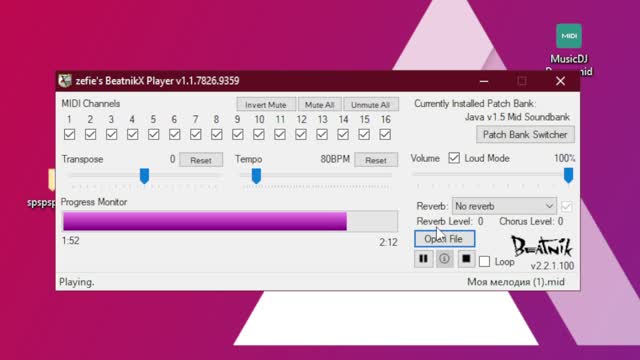Reset the Transpose value

201,160
